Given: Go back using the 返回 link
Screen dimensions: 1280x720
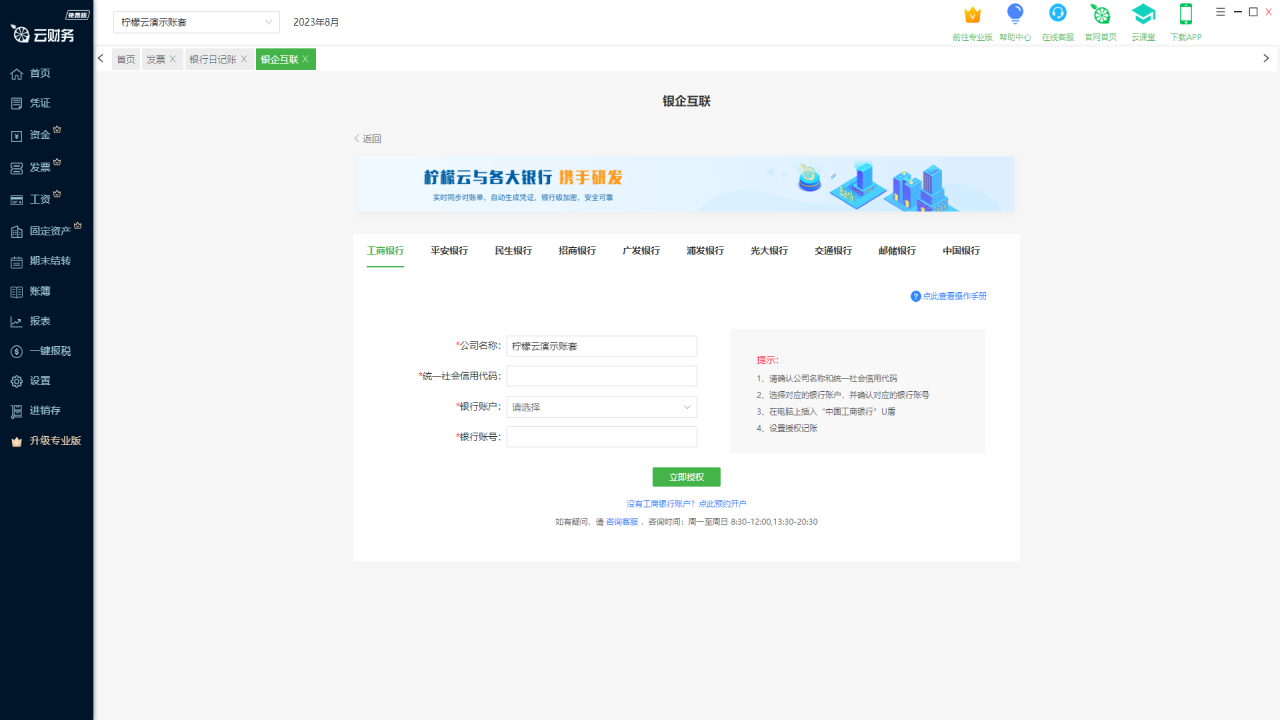Looking at the screenshot, I should pyautogui.click(x=368, y=139).
